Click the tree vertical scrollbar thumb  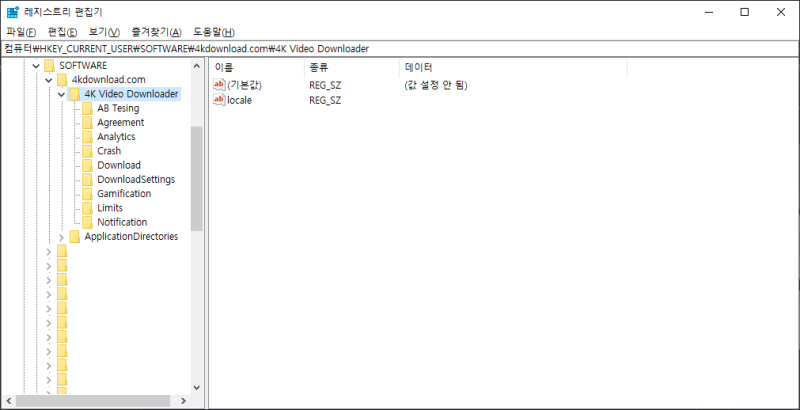tap(196, 178)
